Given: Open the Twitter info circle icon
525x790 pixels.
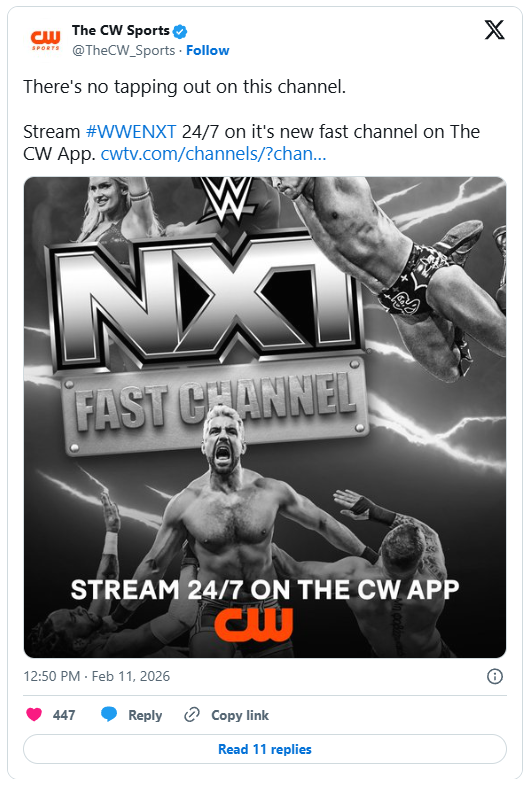Looking at the screenshot, I should pos(495,676).
